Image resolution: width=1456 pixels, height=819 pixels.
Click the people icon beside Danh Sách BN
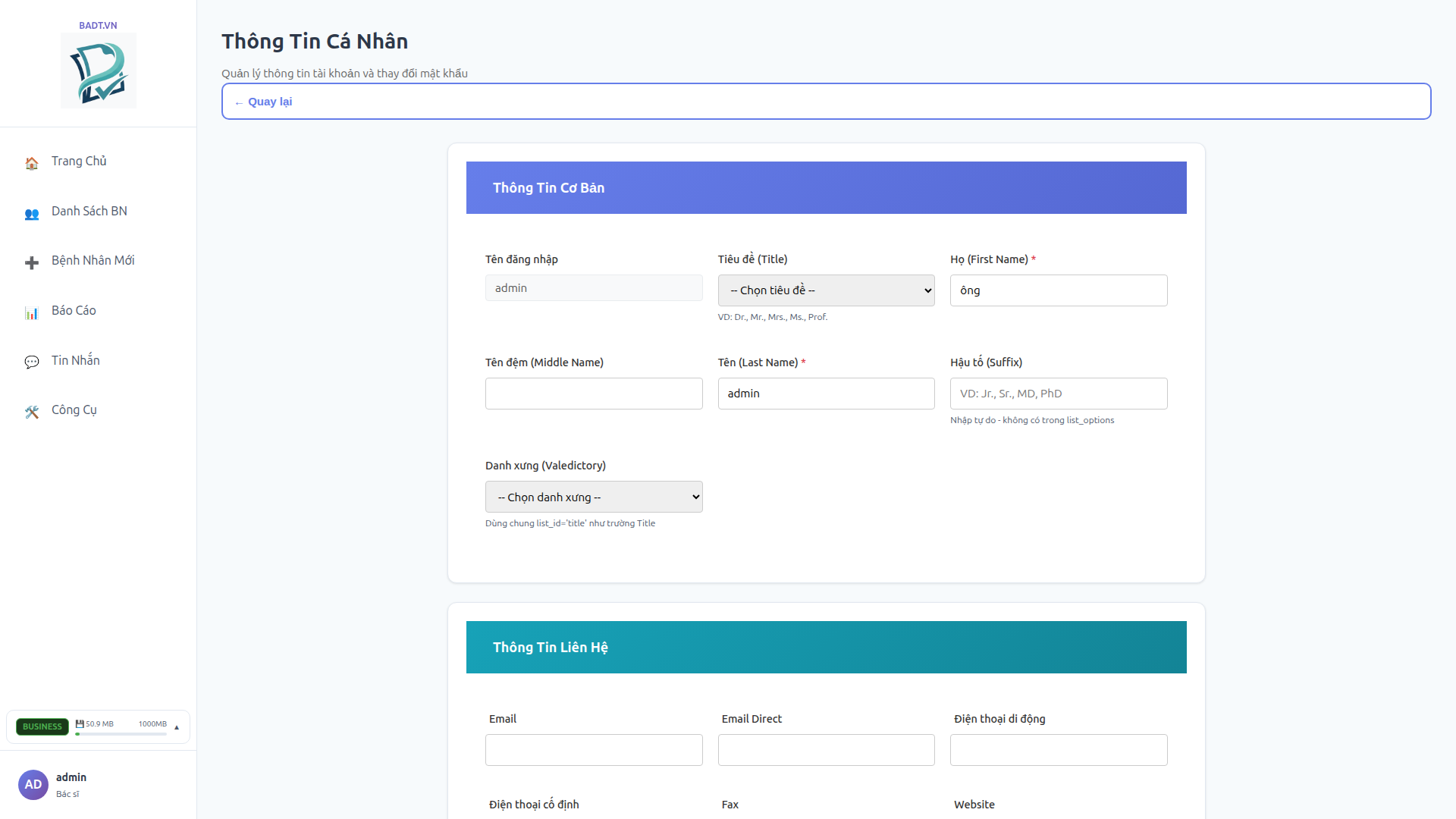tap(32, 213)
